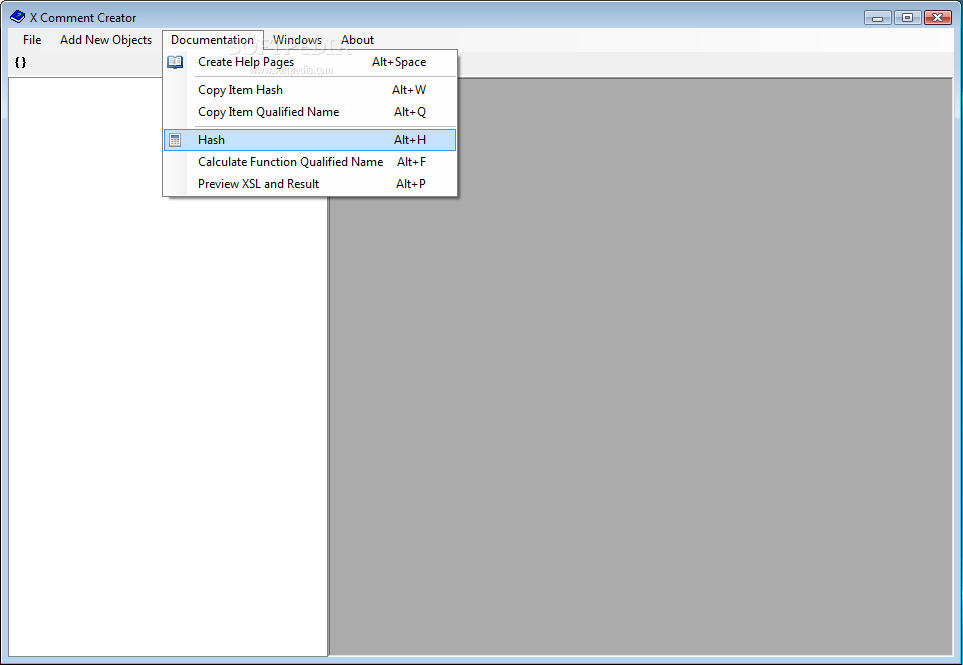Click the calculator icon beside Hash
Viewport: 963px width, 665px height.
(x=175, y=140)
